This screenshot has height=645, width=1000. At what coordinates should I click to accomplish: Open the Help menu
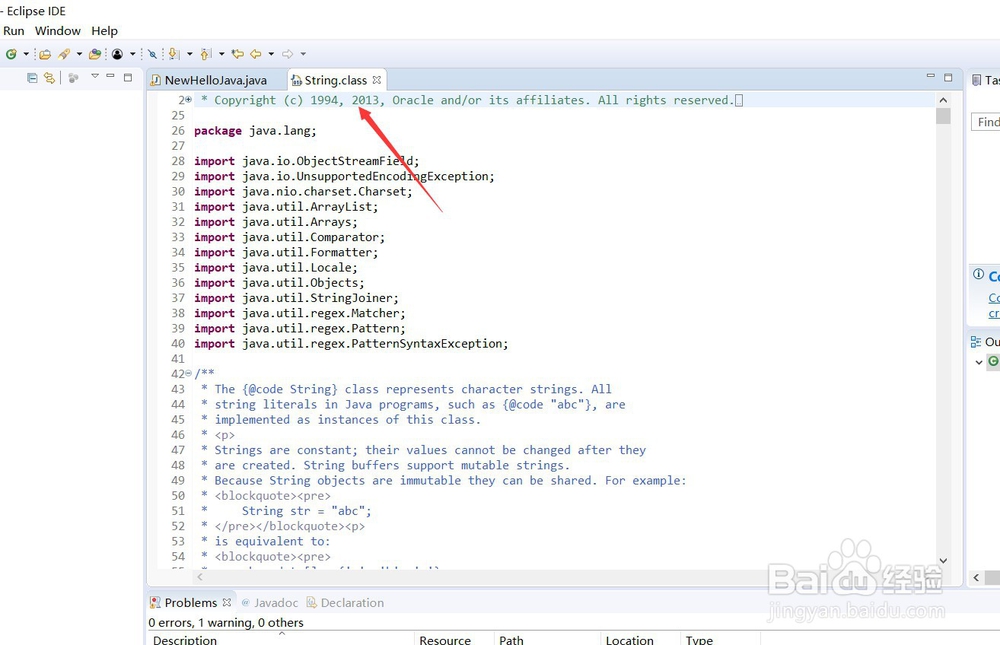105,31
